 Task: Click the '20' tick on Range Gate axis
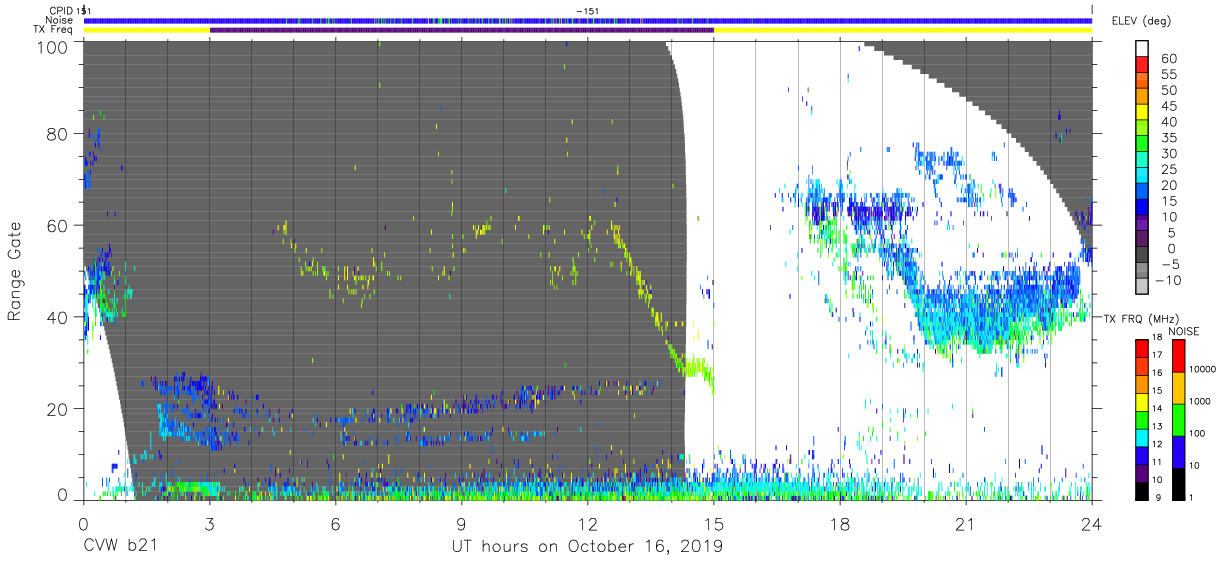(x=59, y=409)
